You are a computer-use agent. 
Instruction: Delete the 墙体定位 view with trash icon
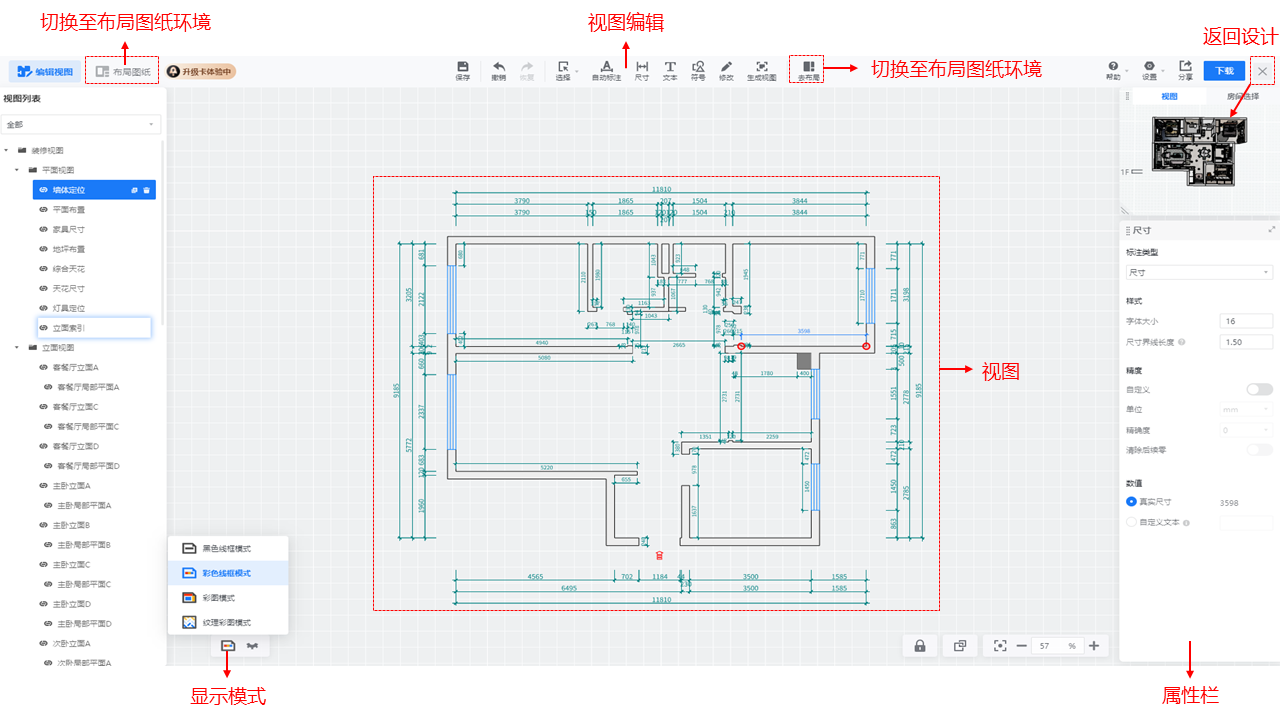(x=146, y=190)
